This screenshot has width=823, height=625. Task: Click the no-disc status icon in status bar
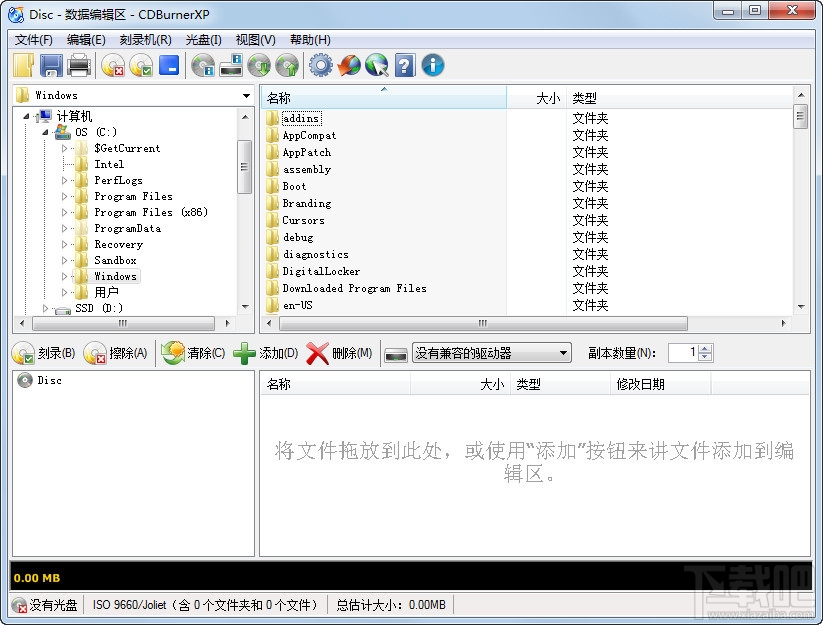tap(19, 605)
